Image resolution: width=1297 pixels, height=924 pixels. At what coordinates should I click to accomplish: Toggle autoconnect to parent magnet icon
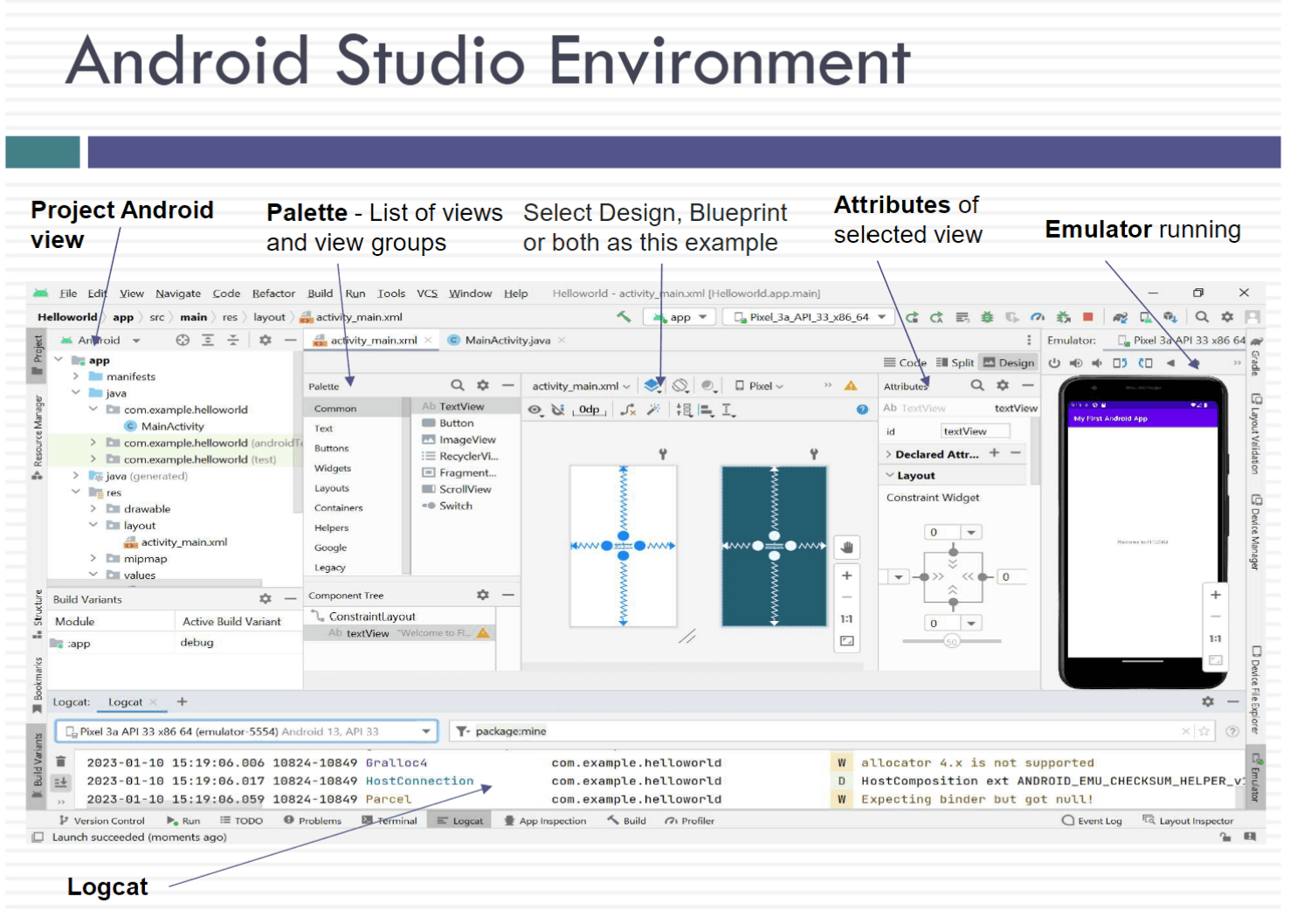pos(558,410)
